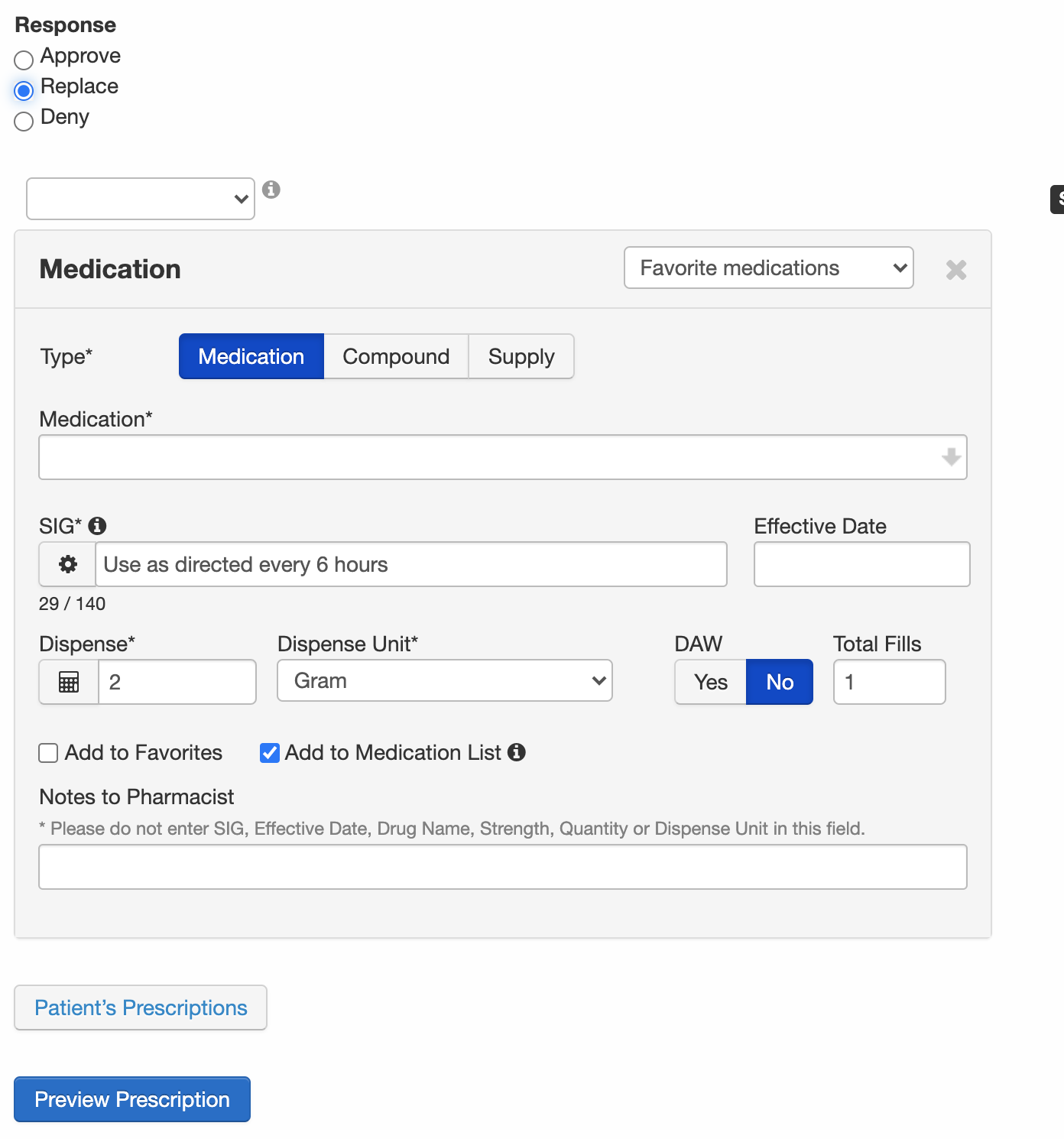Click the SIG text field

pos(411,564)
